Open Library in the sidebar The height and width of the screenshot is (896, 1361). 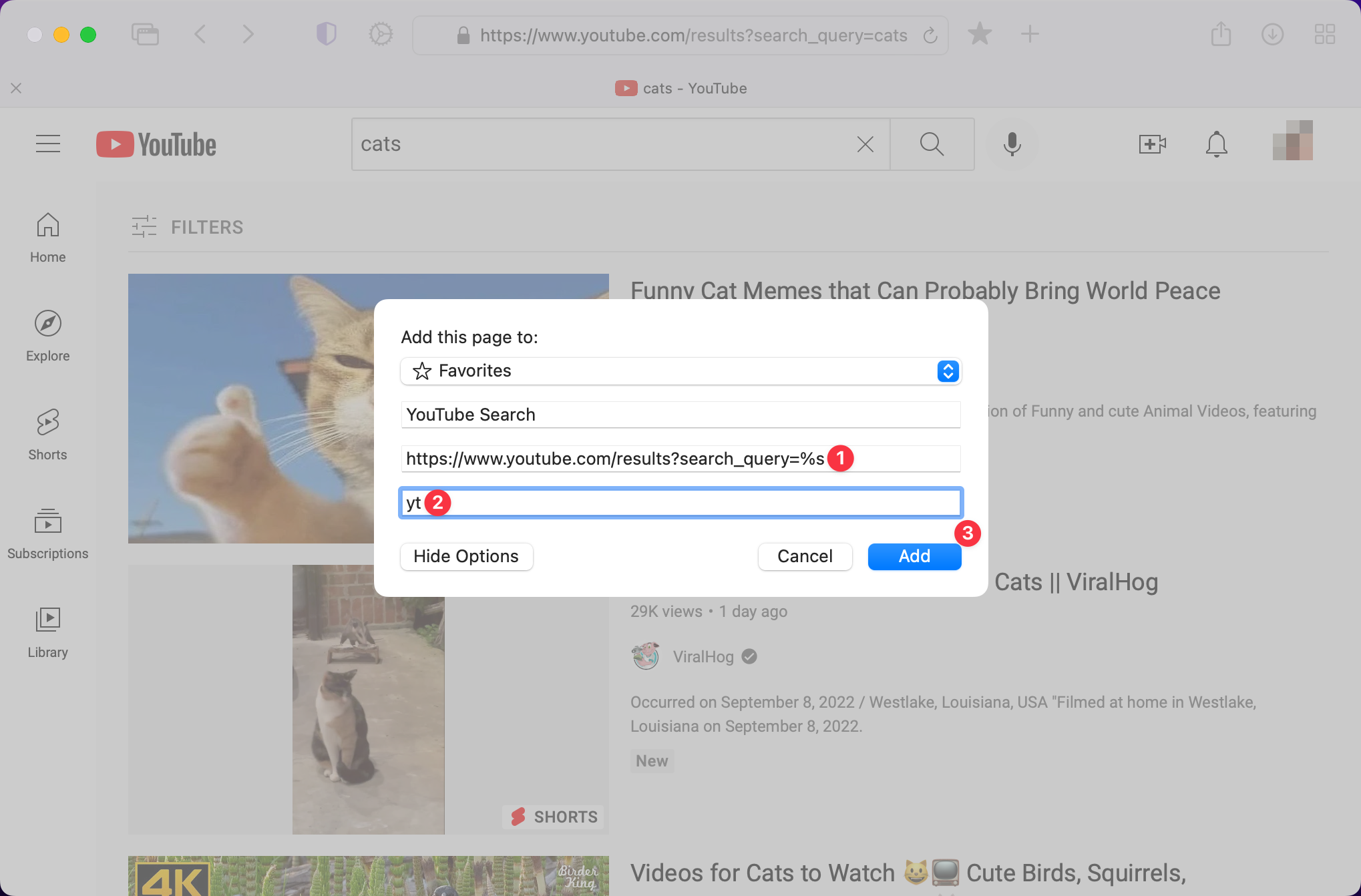47,632
